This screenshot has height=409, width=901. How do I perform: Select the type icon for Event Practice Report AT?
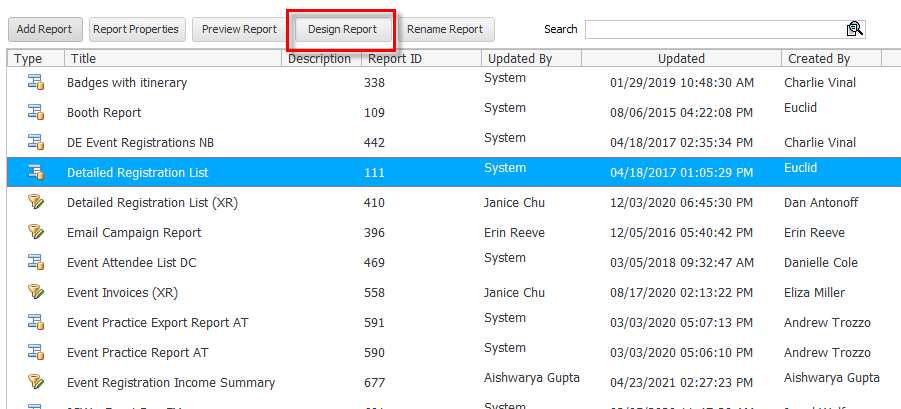point(36,352)
